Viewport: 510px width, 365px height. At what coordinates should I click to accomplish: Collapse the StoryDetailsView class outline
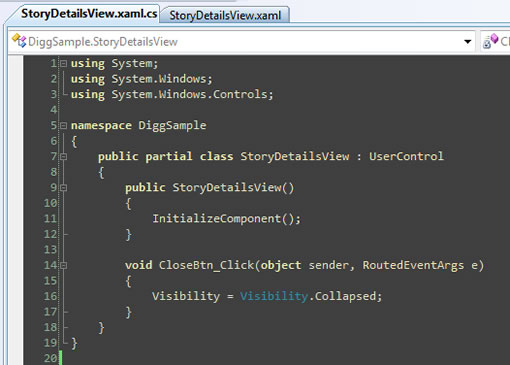tap(63, 156)
